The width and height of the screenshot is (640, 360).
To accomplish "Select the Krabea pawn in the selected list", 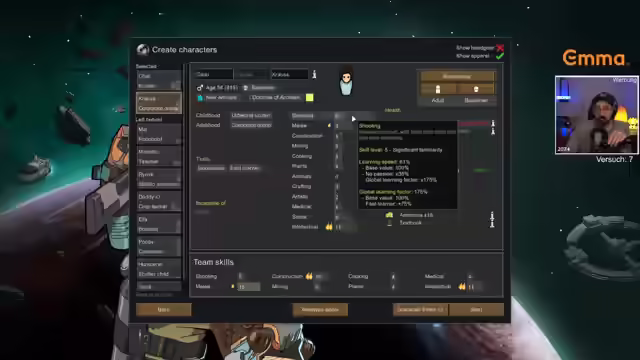I will 159,103.
